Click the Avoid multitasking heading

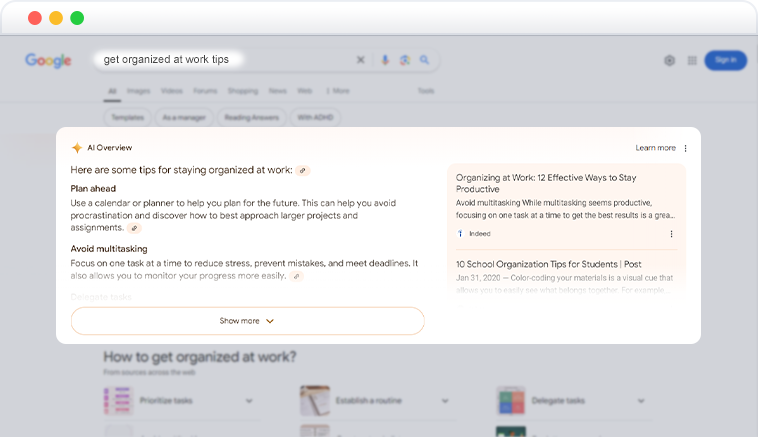point(109,249)
